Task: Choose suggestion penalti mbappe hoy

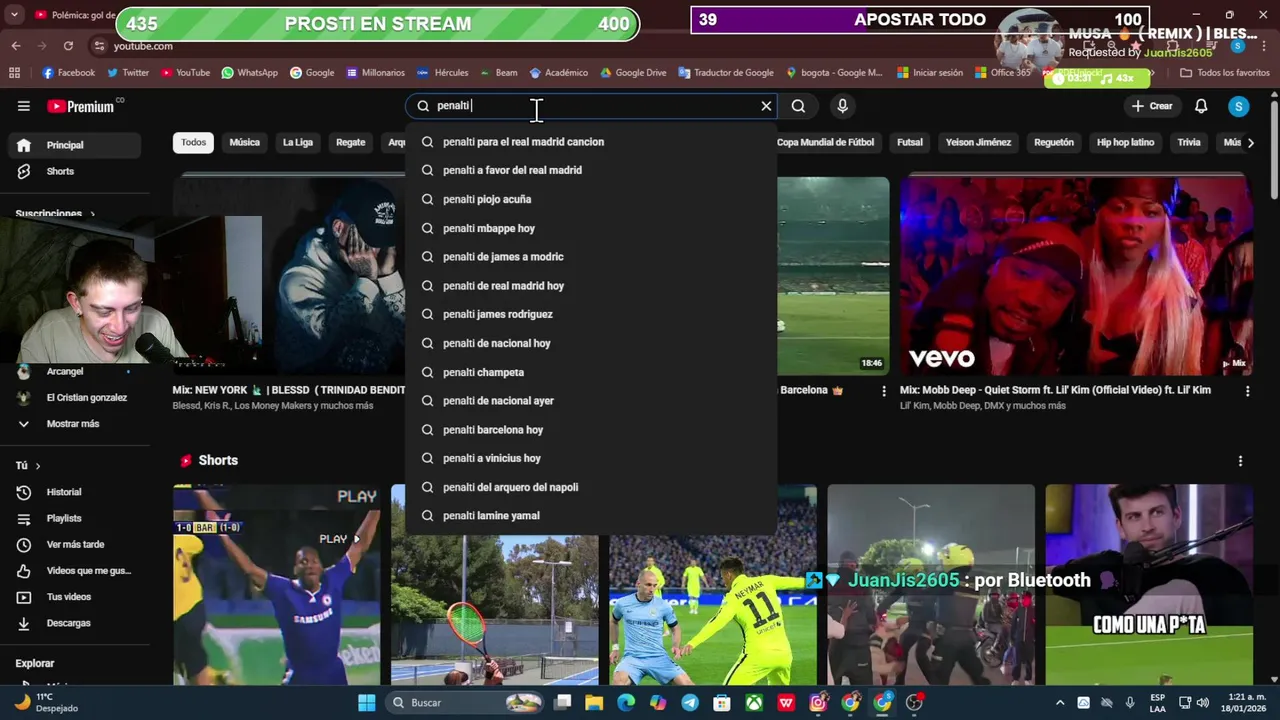Action: (x=591, y=228)
